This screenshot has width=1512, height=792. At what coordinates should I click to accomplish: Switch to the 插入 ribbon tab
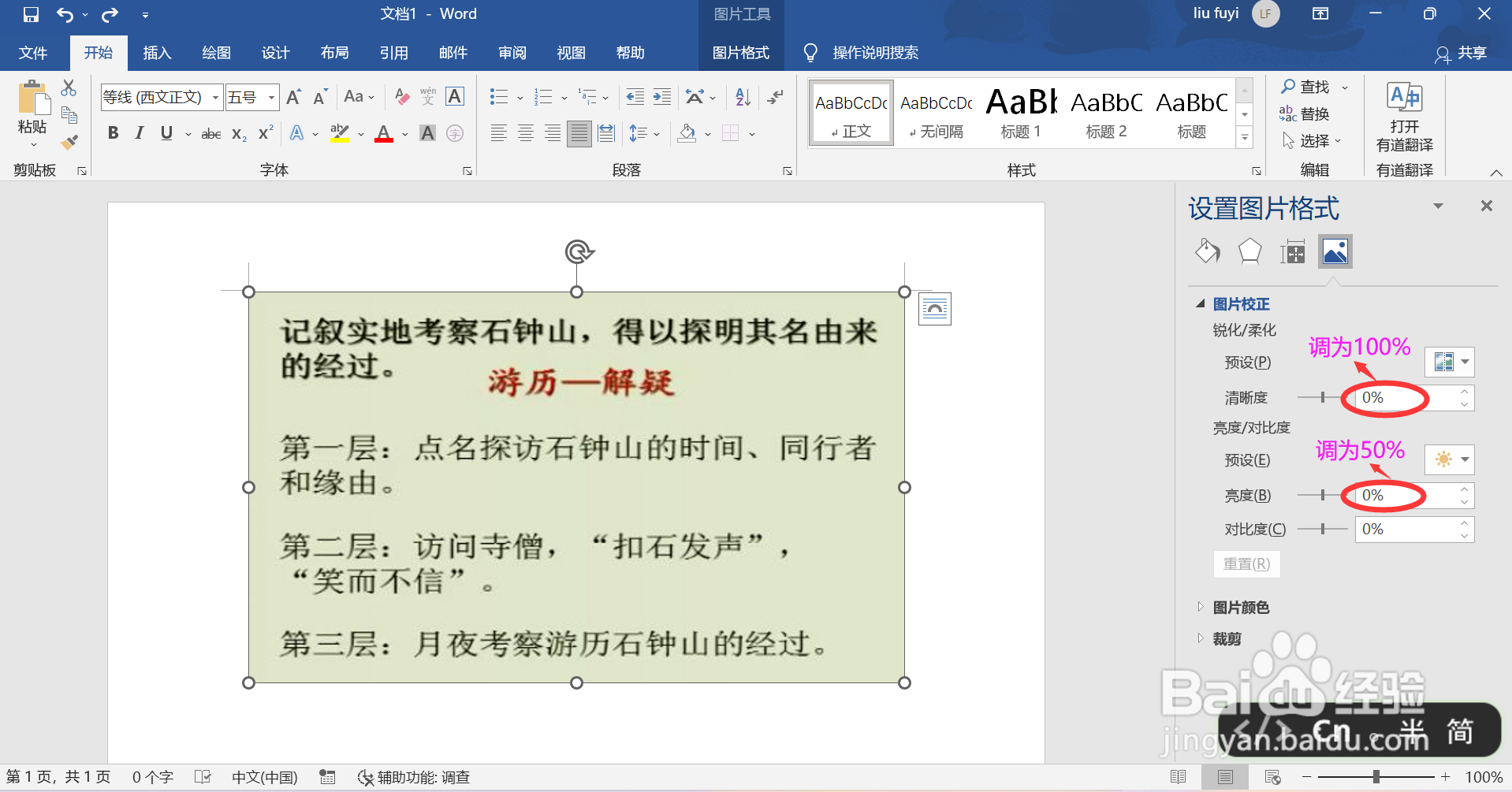[x=157, y=52]
